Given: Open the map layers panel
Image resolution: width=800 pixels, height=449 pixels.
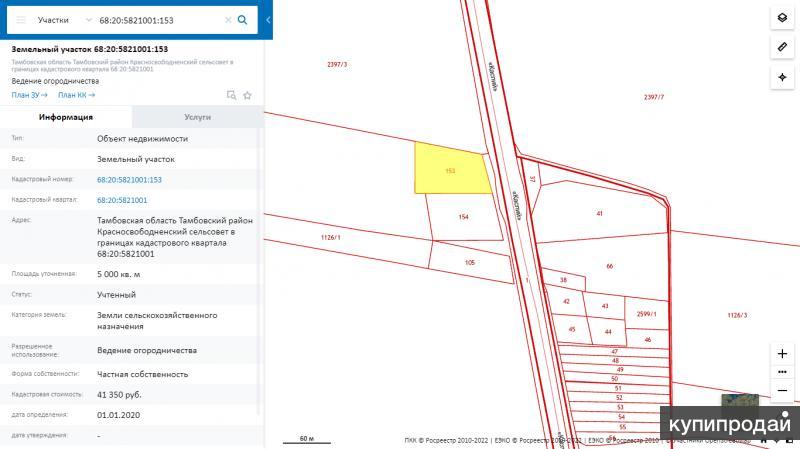Looking at the screenshot, I should click(781, 19).
